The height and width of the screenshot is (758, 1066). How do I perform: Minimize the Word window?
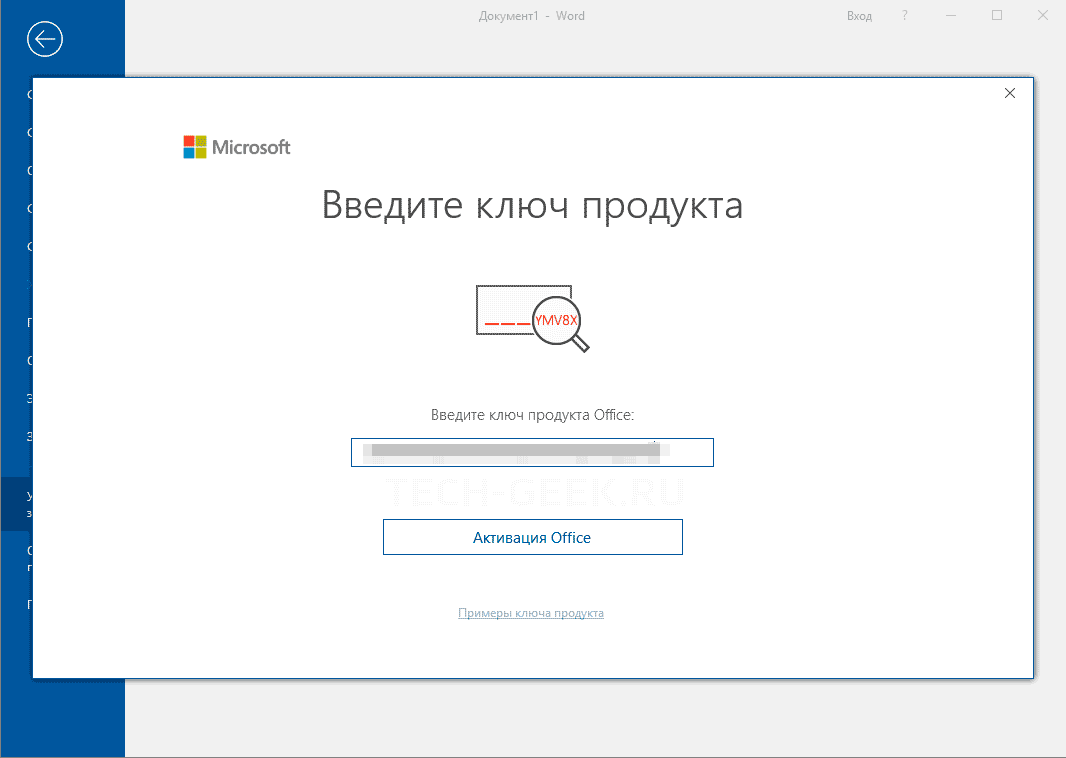tap(951, 16)
